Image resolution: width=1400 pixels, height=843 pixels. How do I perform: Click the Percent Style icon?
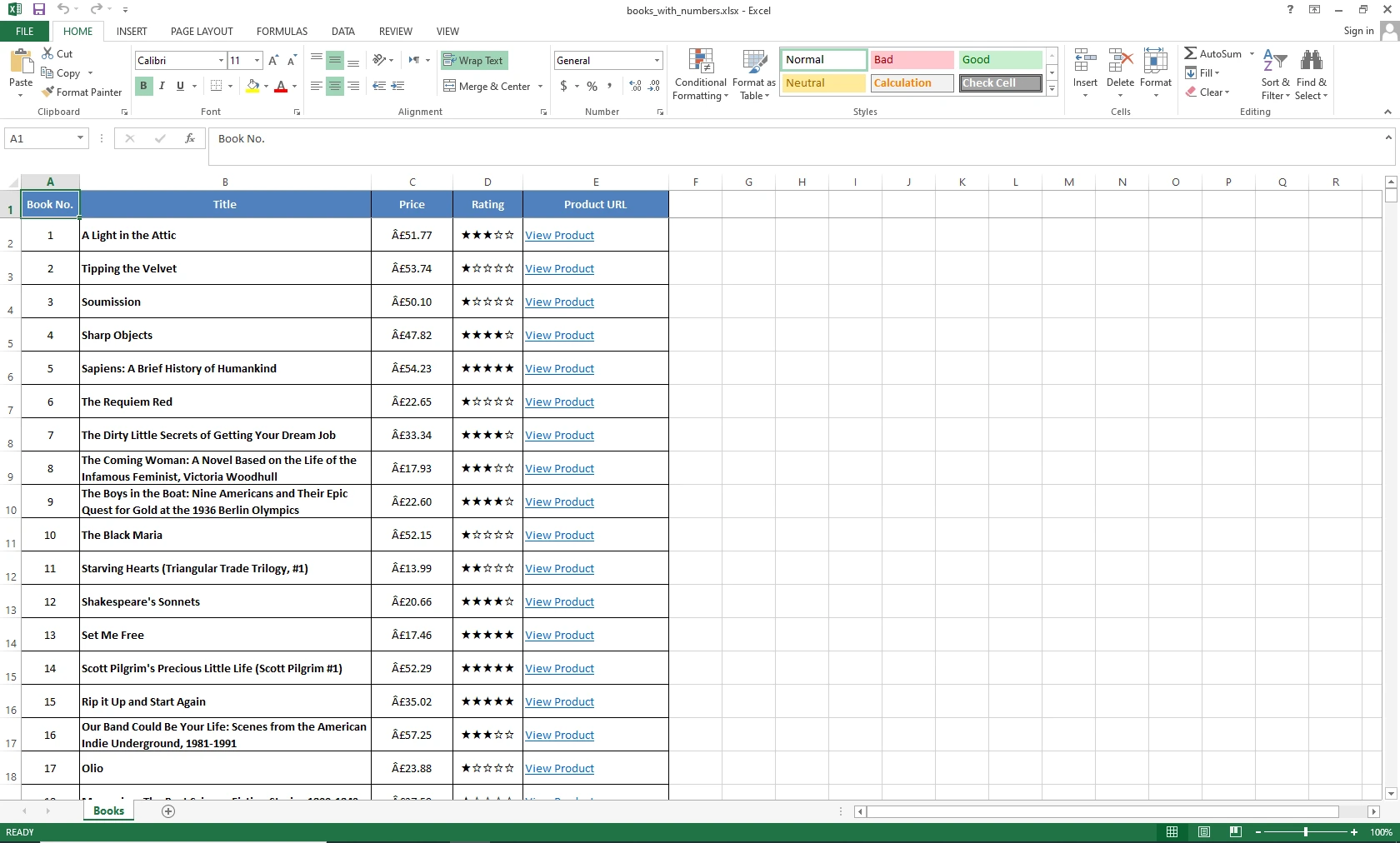(592, 86)
